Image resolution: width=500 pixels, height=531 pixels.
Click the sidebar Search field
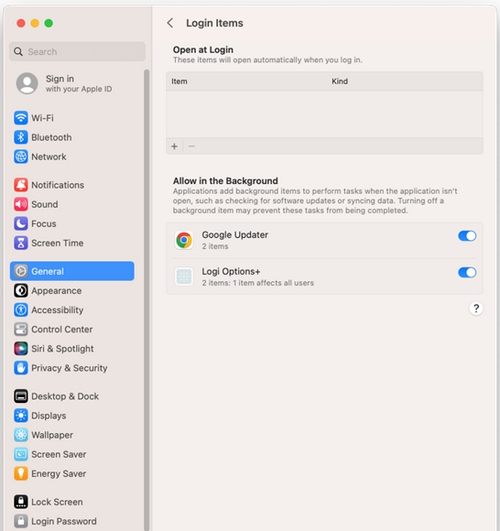[x=77, y=51]
